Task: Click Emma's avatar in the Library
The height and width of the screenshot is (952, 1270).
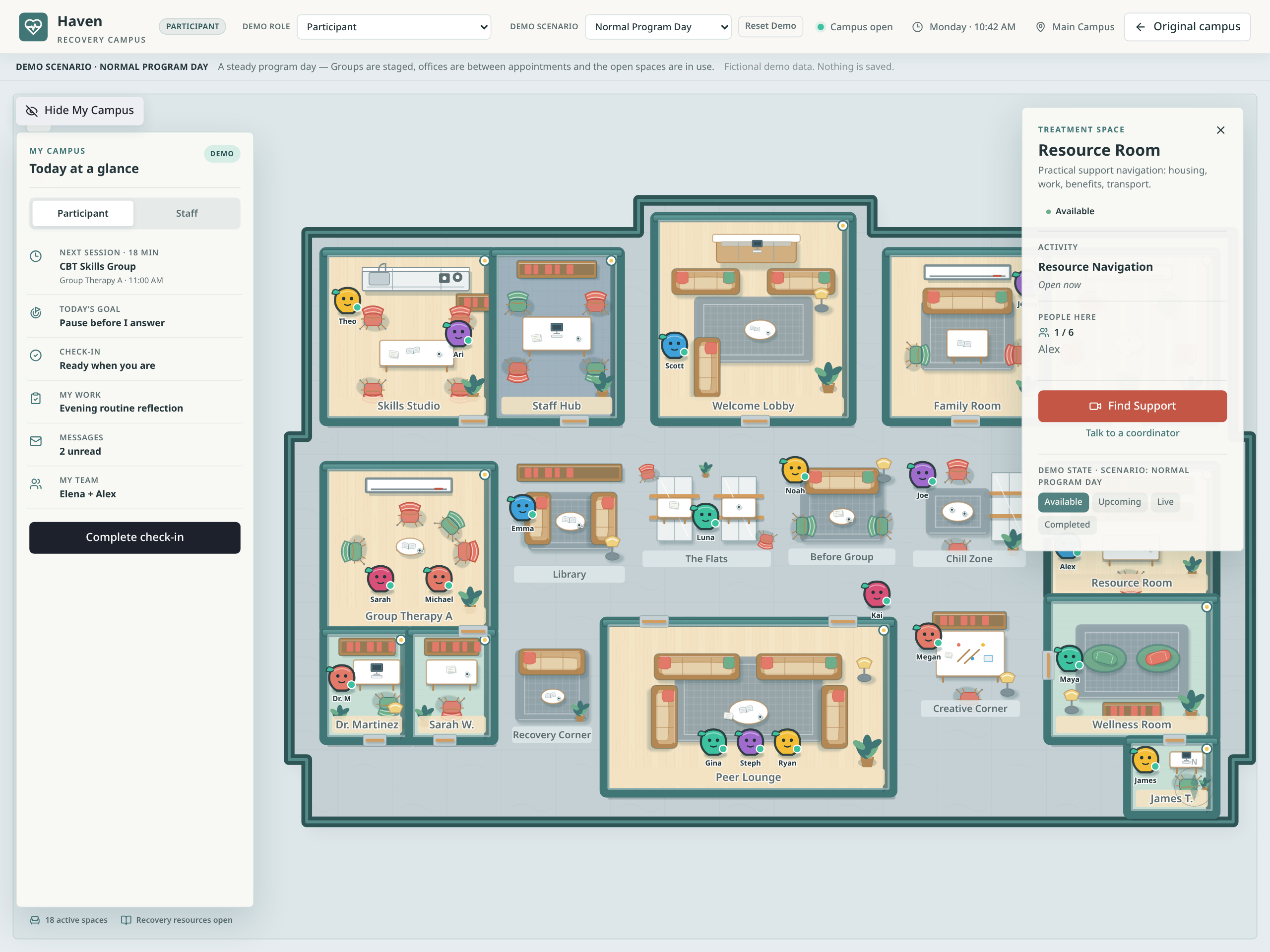Action: pyautogui.click(x=522, y=508)
